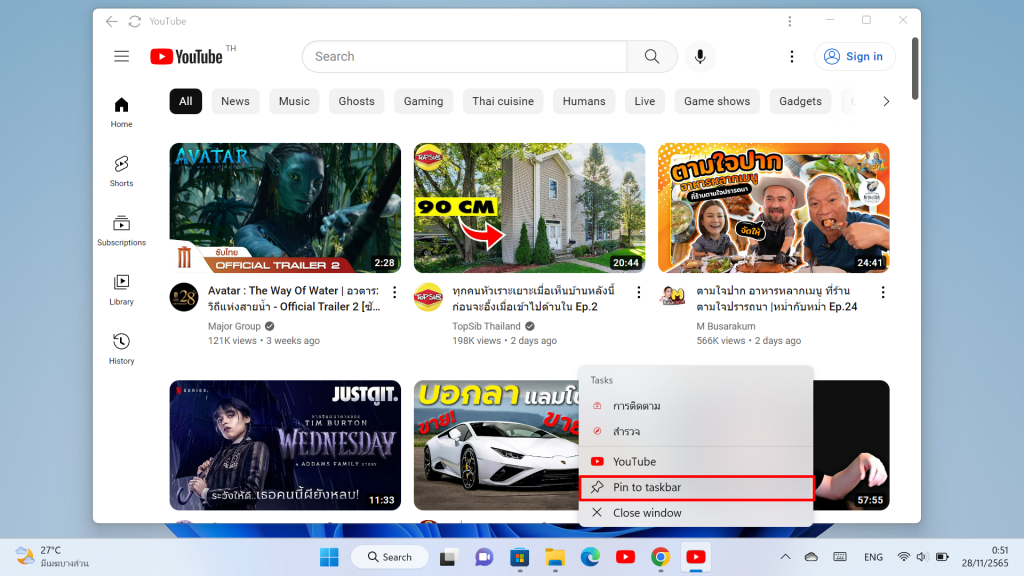Select the Music category chip

(x=294, y=101)
